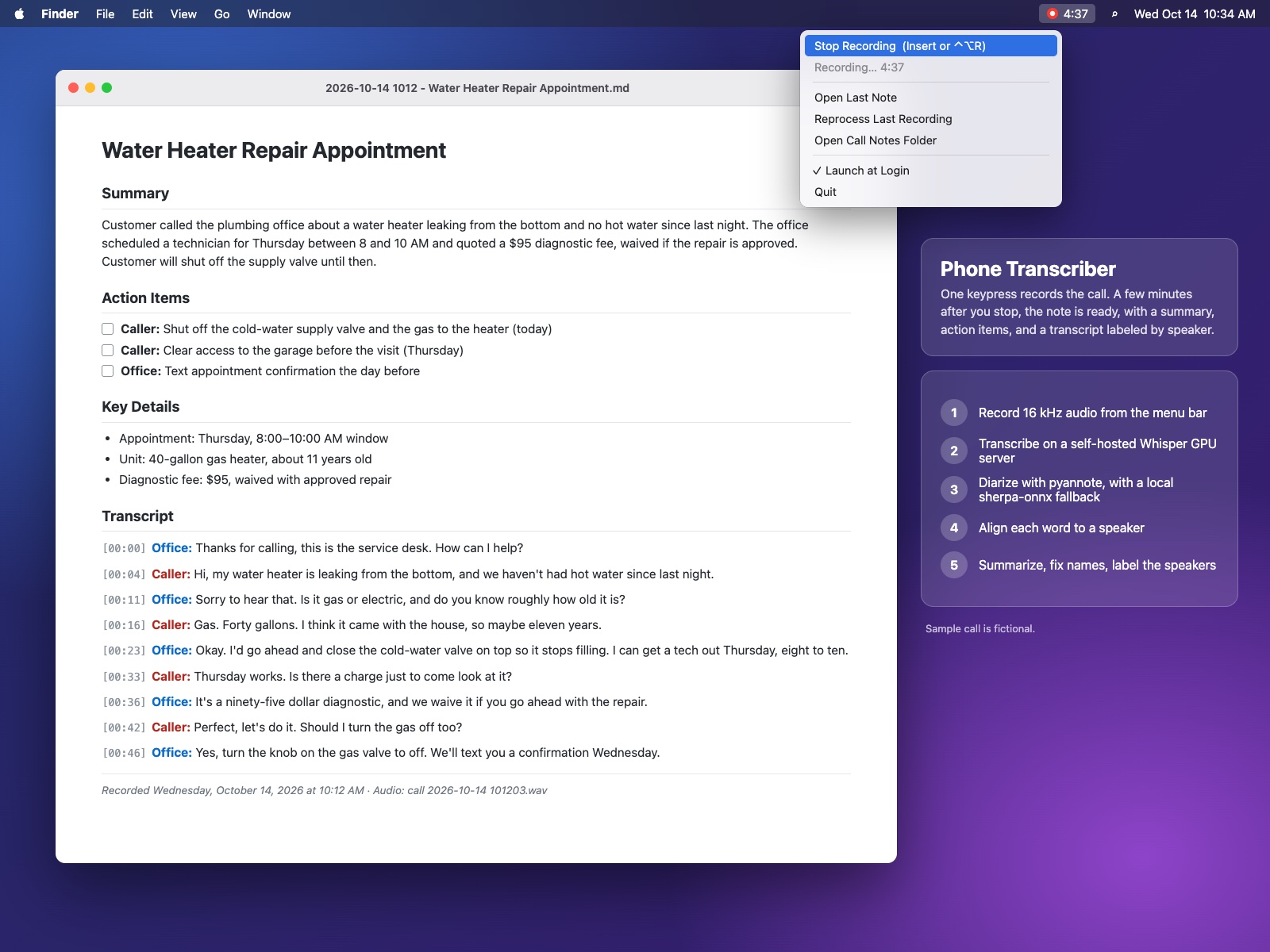Click the Appointment: Thursday, 8:00–10:00 AM bullet
The width and height of the screenshot is (1270, 952).
pos(253,439)
